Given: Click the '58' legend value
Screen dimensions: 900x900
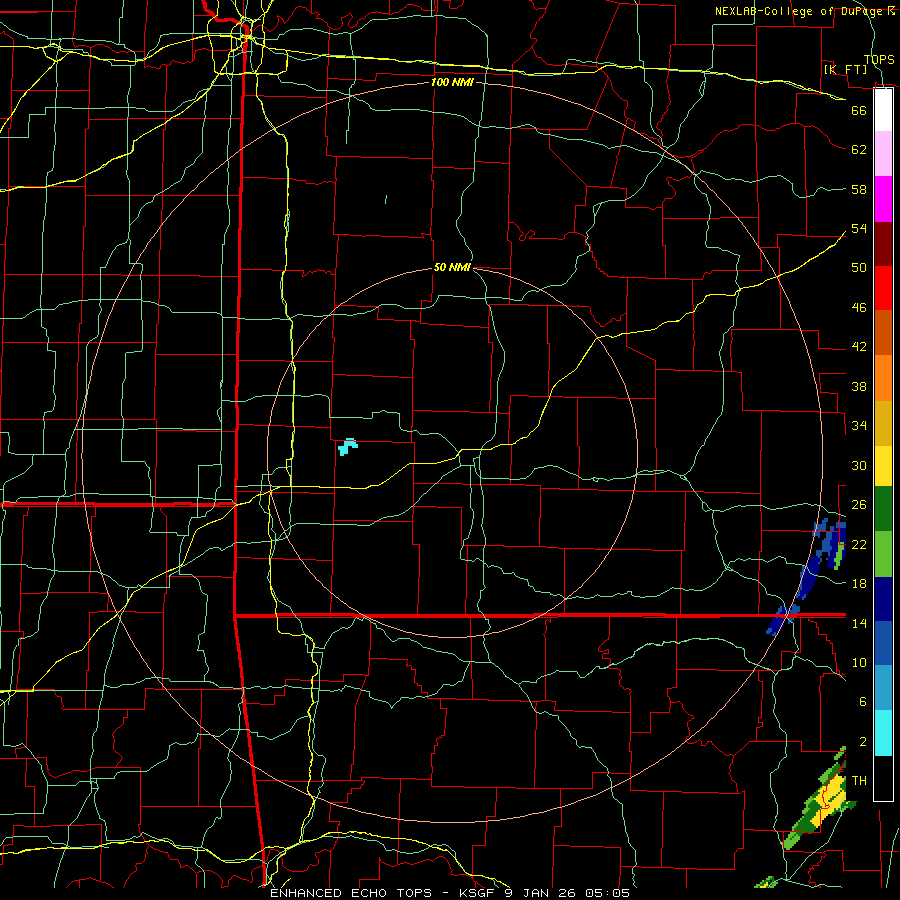Looking at the screenshot, I should click(x=859, y=189).
